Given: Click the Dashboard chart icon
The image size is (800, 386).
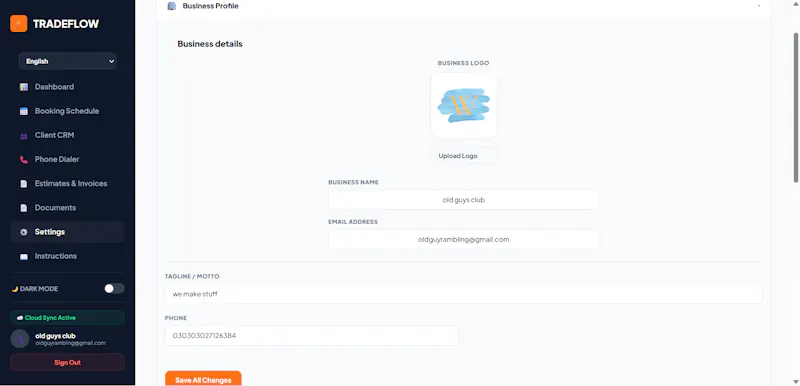Looking at the screenshot, I should pyautogui.click(x=23, y=87).
